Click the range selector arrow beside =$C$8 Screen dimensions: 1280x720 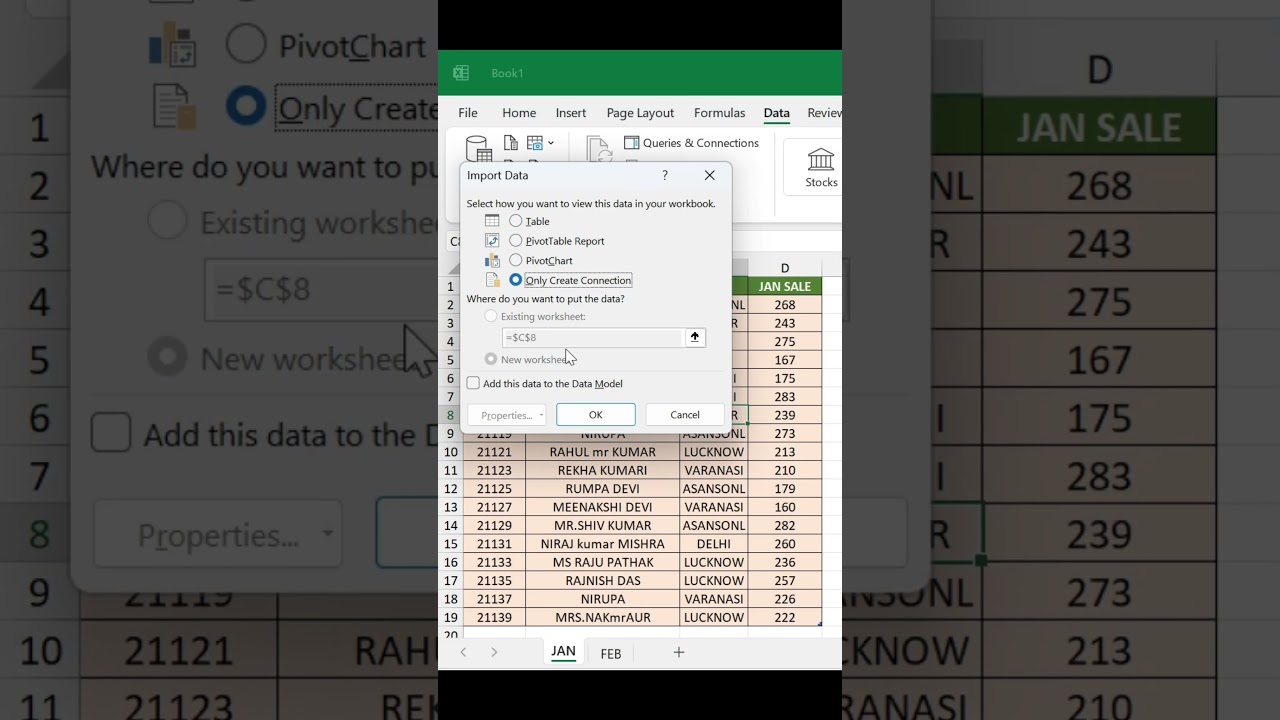695,337
